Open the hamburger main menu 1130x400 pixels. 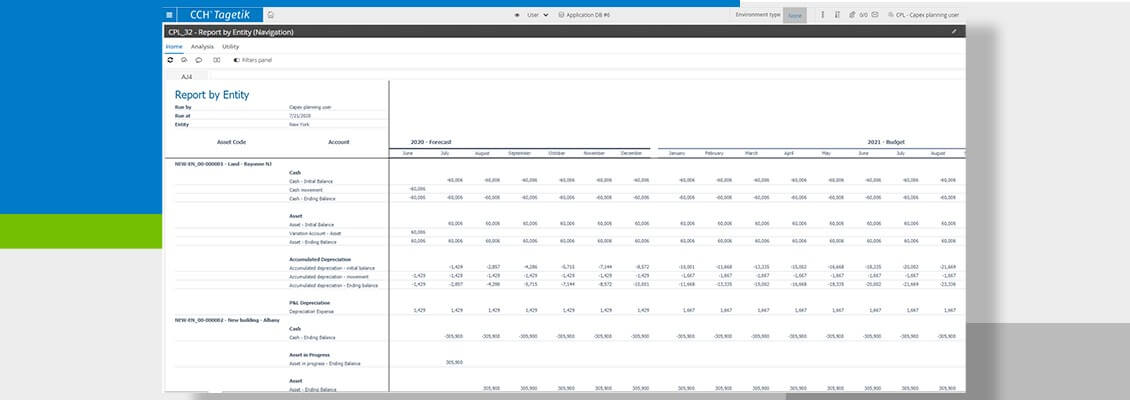[x=169, y=15]
